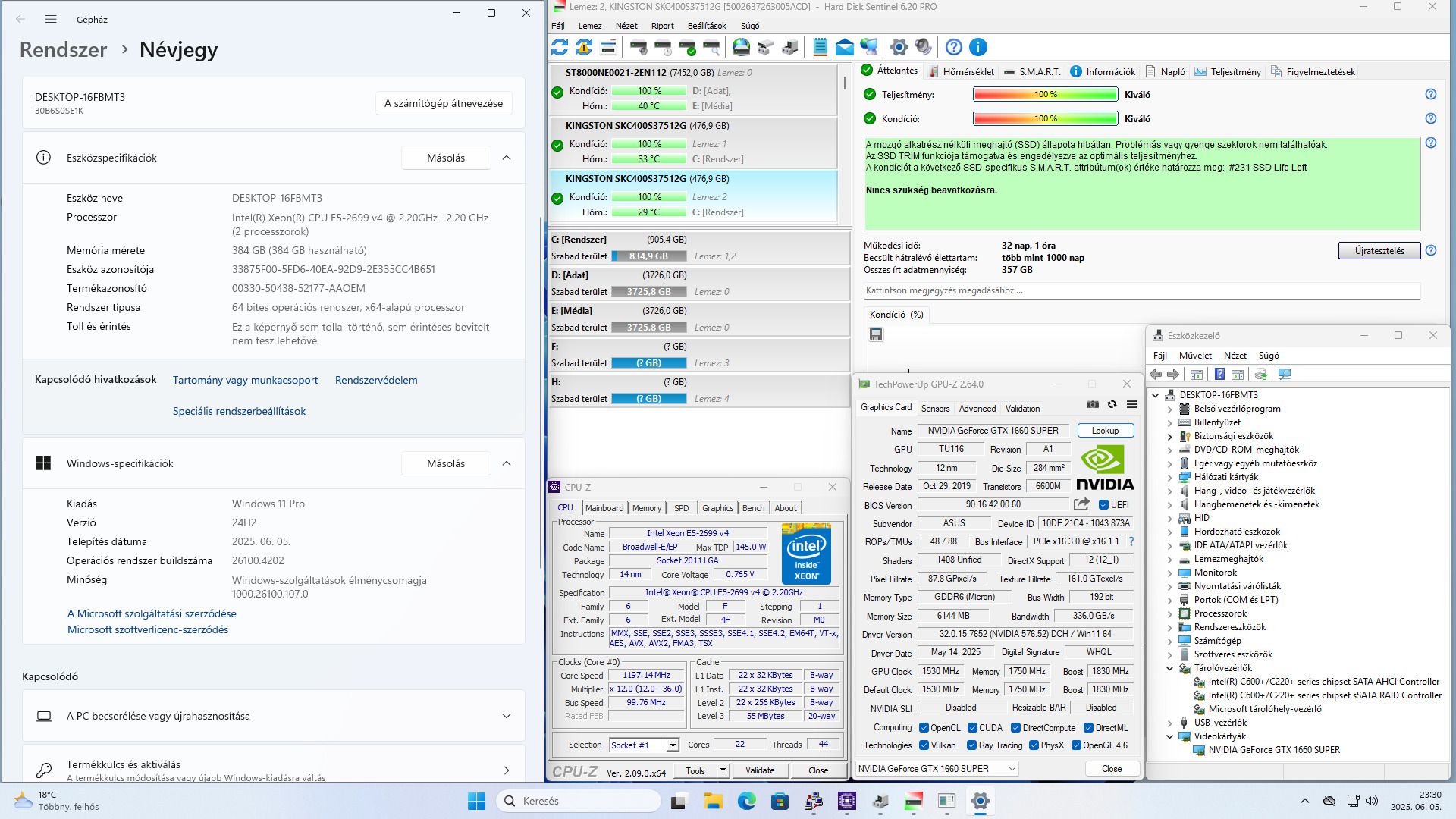Open Microsoft Edge from taskbar
Image resolution: width=1456 pixels, height=819 pixels.
coord(746,801)
